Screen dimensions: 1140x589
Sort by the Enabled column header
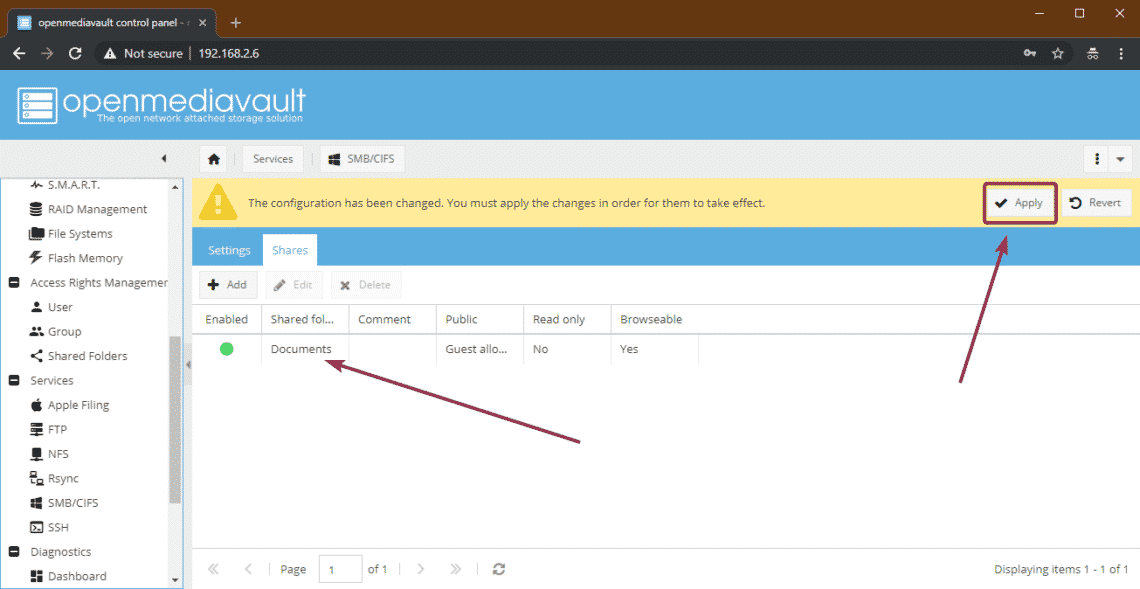227,319
